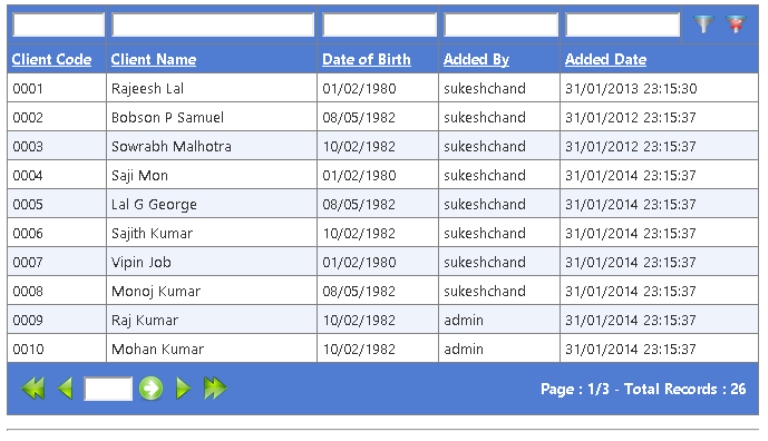Select the Rajeesh Lal row

point(383,88)
